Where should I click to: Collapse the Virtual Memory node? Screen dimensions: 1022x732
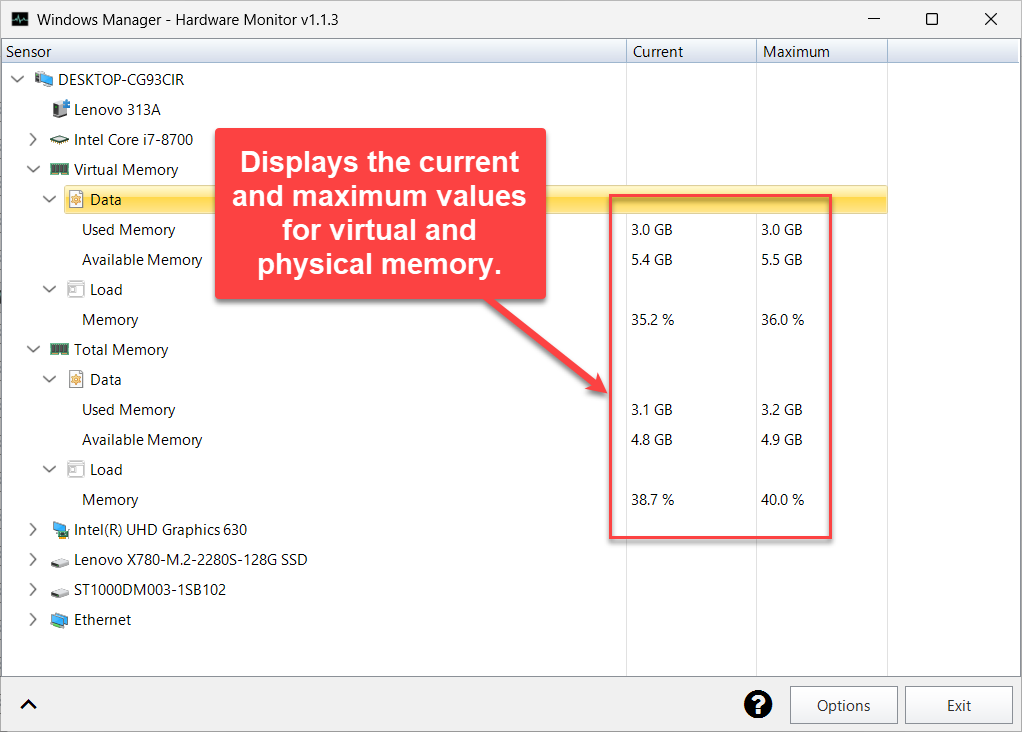(x=33, y=169)
